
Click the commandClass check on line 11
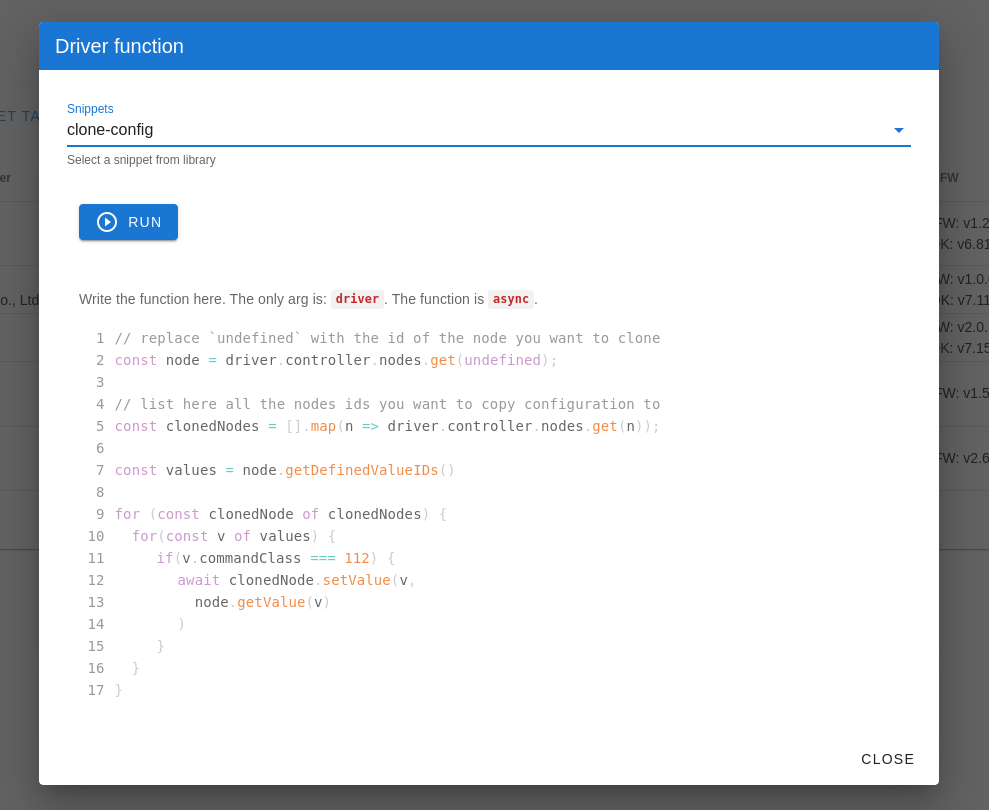point(249,558)
